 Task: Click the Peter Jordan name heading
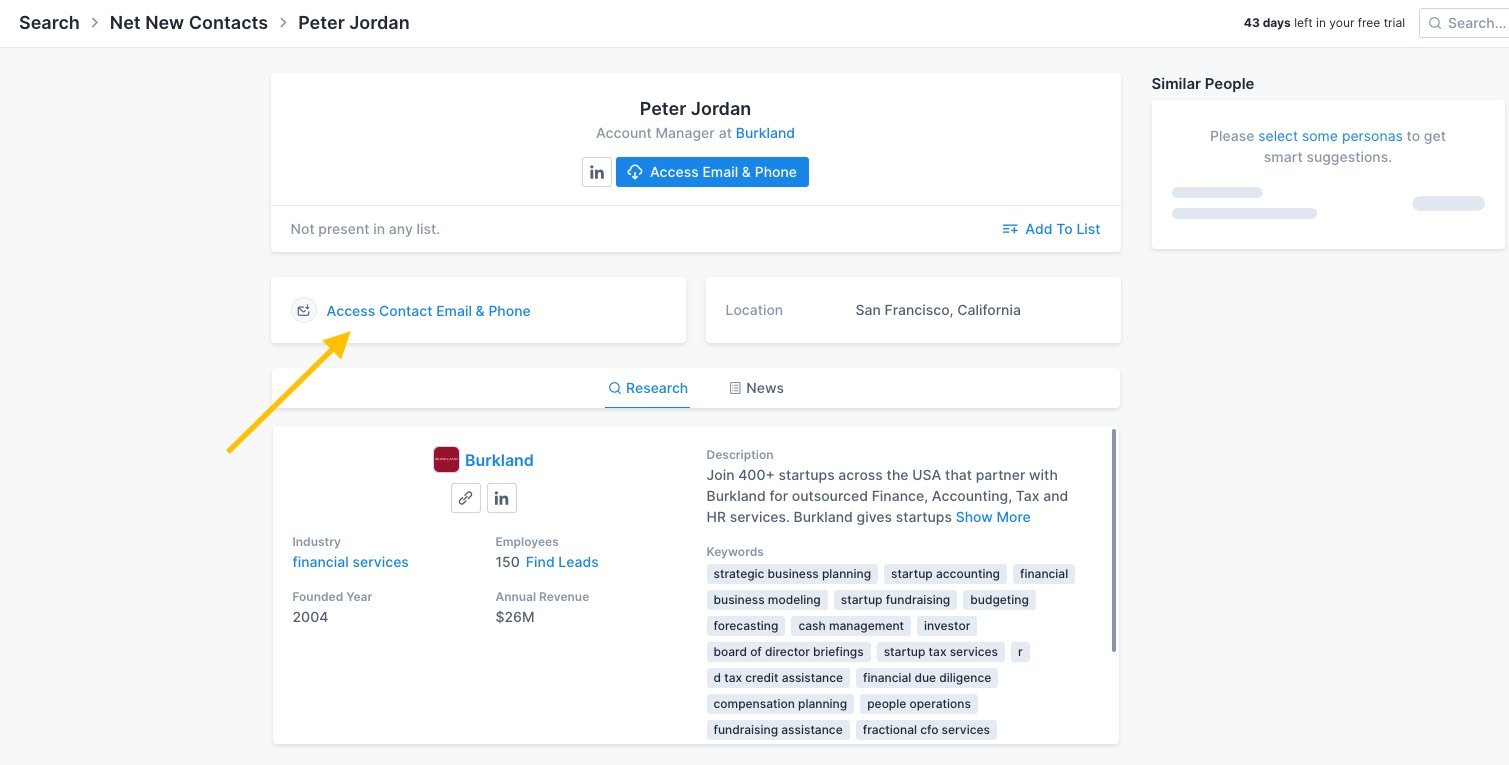click(x=695, y=109)
